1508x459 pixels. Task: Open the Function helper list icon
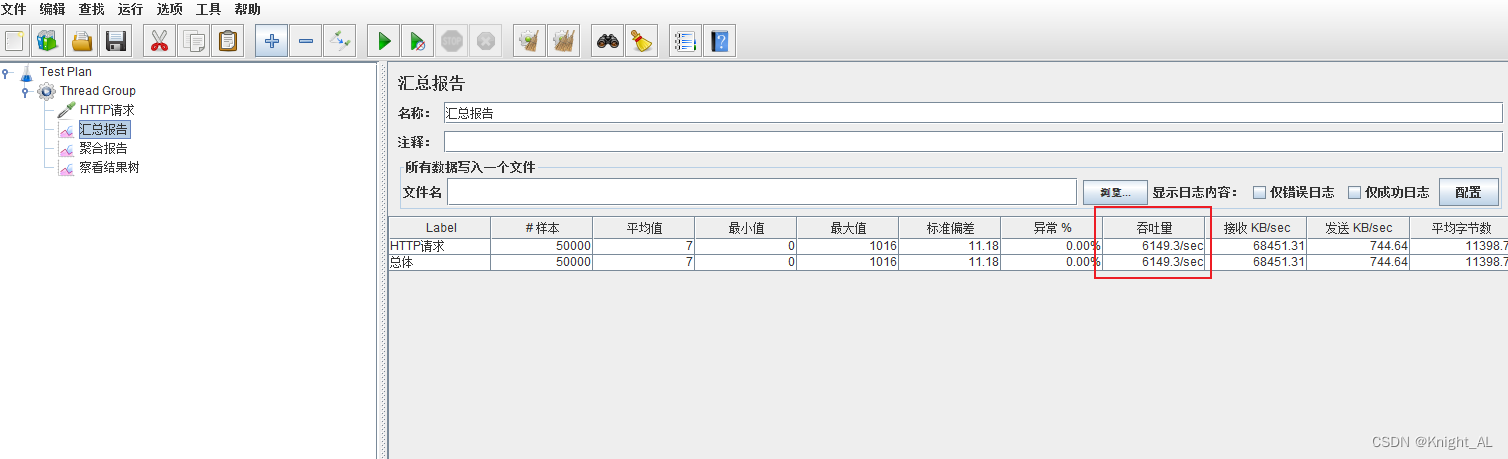point(685,41)
